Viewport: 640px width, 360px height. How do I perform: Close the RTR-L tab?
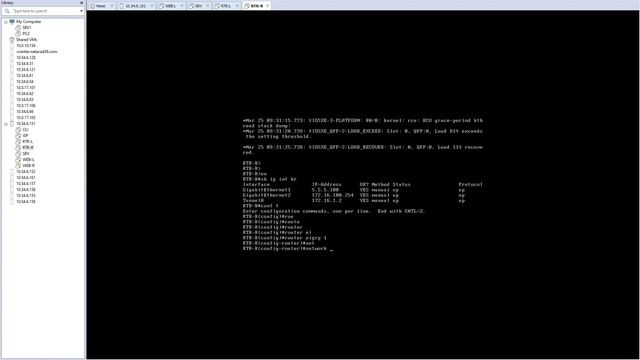coord(237,6)
